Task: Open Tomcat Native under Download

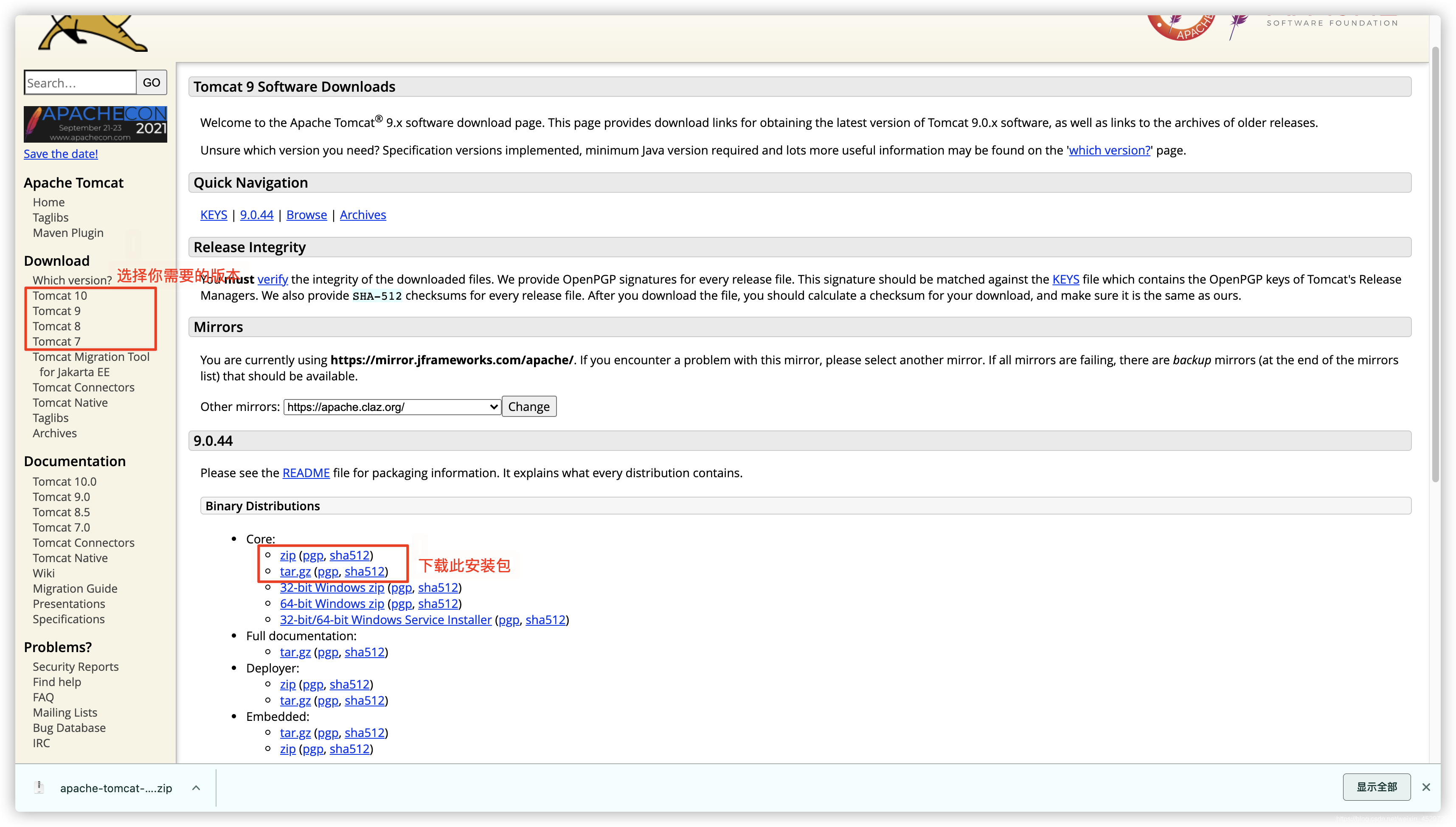Action: click(70, 403)
